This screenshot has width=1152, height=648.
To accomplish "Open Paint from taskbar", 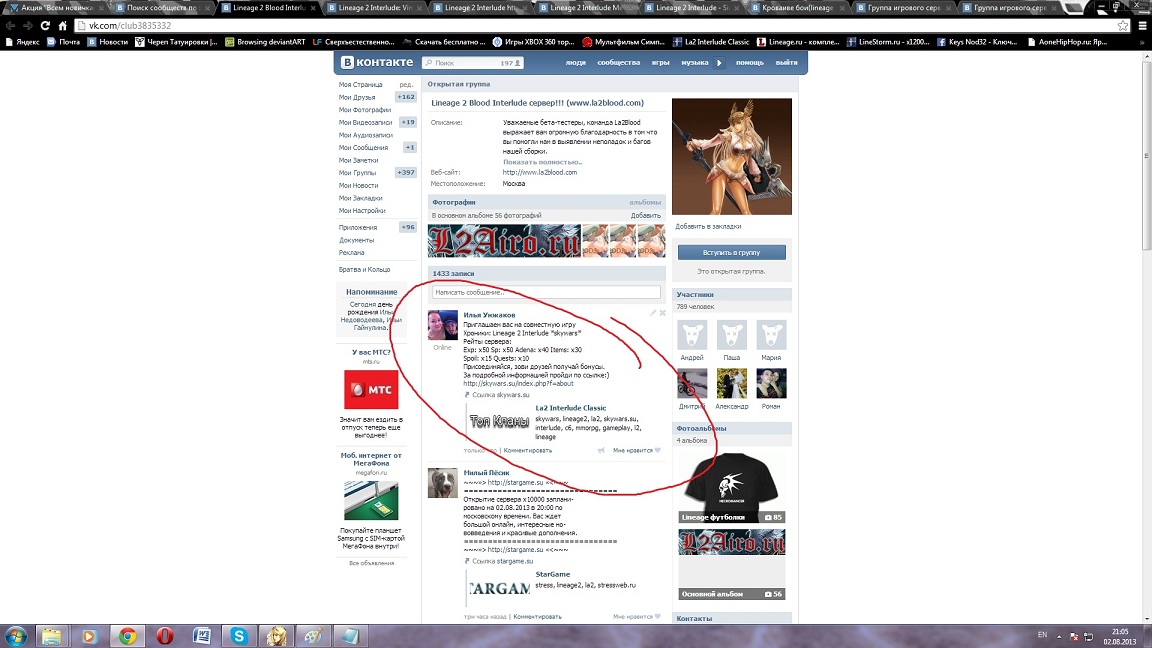I will coord(314,636).
